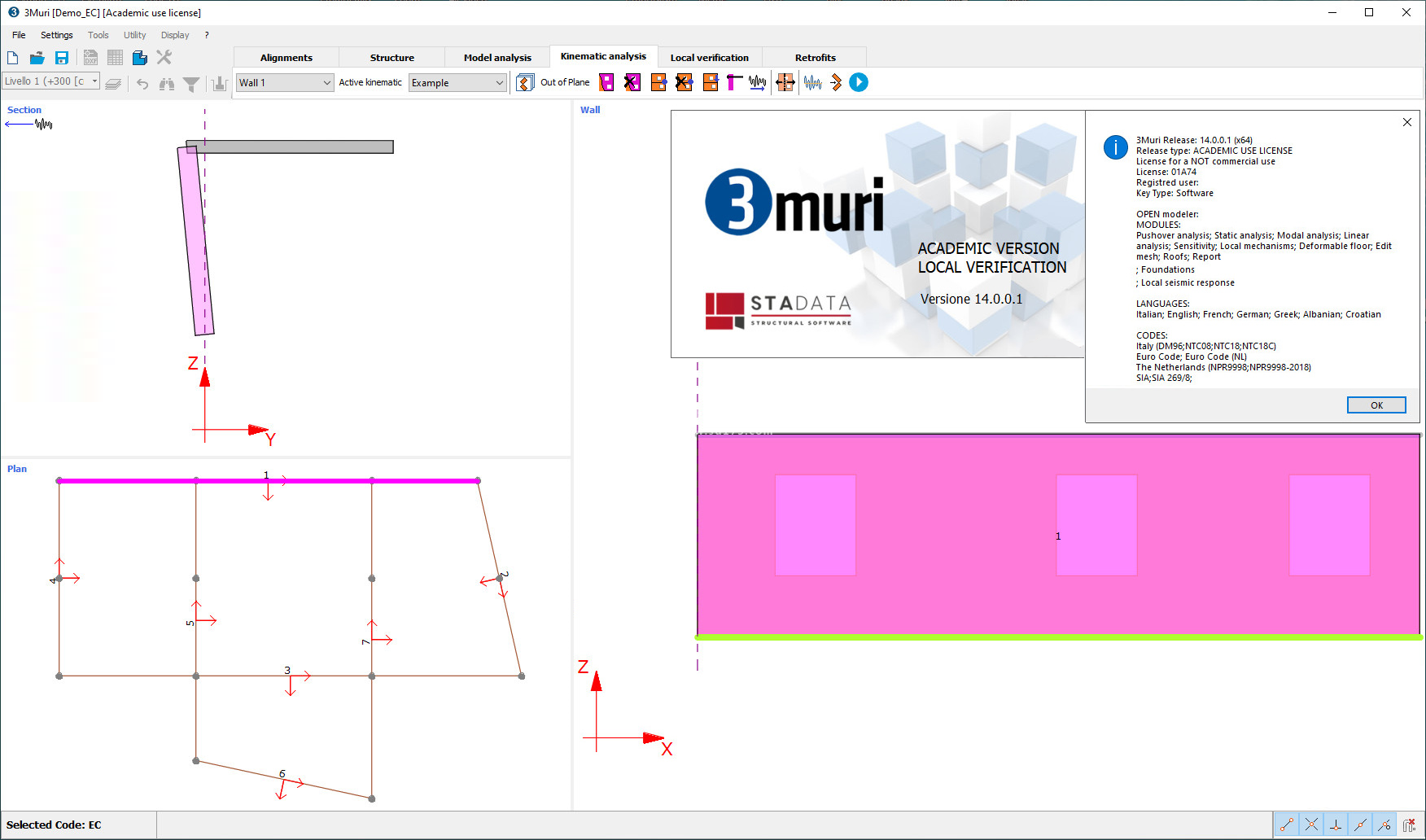1426x840 pixels.
Task: Click the grey column base icon
Action: [218, 83]
